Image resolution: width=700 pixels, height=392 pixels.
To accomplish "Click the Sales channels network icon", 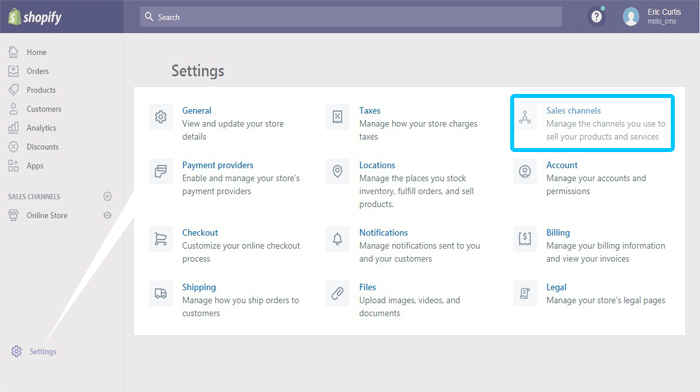I will [525, 117].
